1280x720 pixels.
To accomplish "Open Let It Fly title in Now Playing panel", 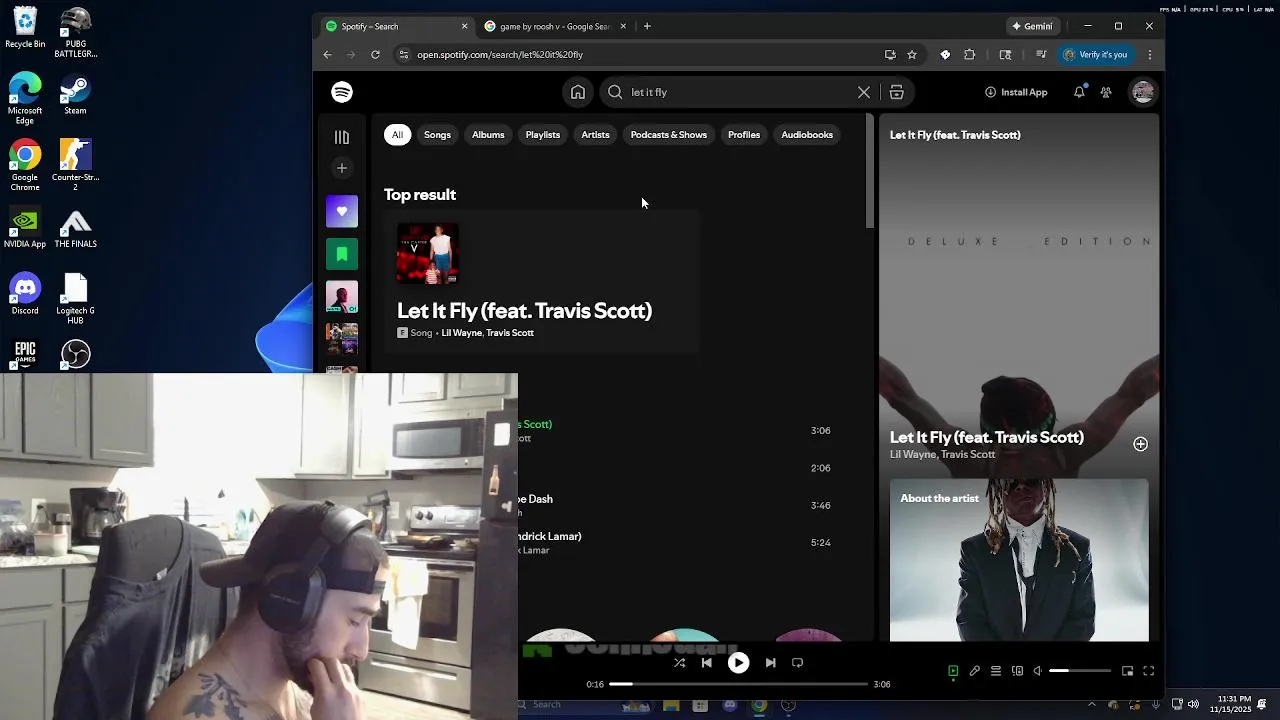I will [x=986, y=437].
